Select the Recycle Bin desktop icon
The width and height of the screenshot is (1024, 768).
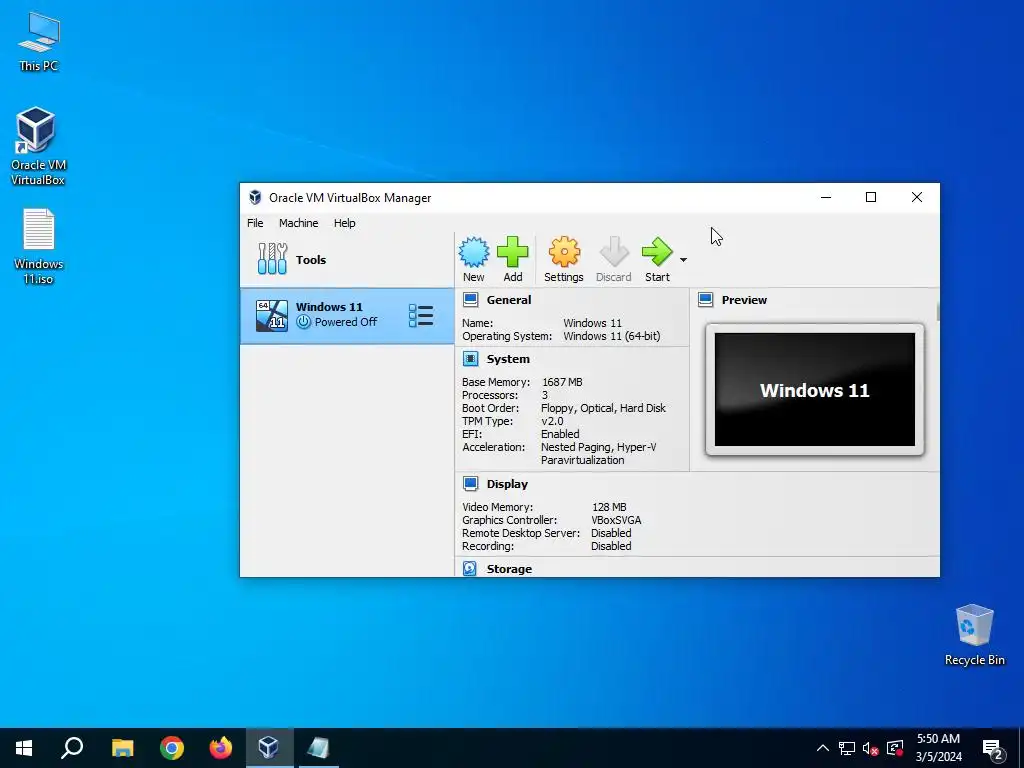(974, 635)
